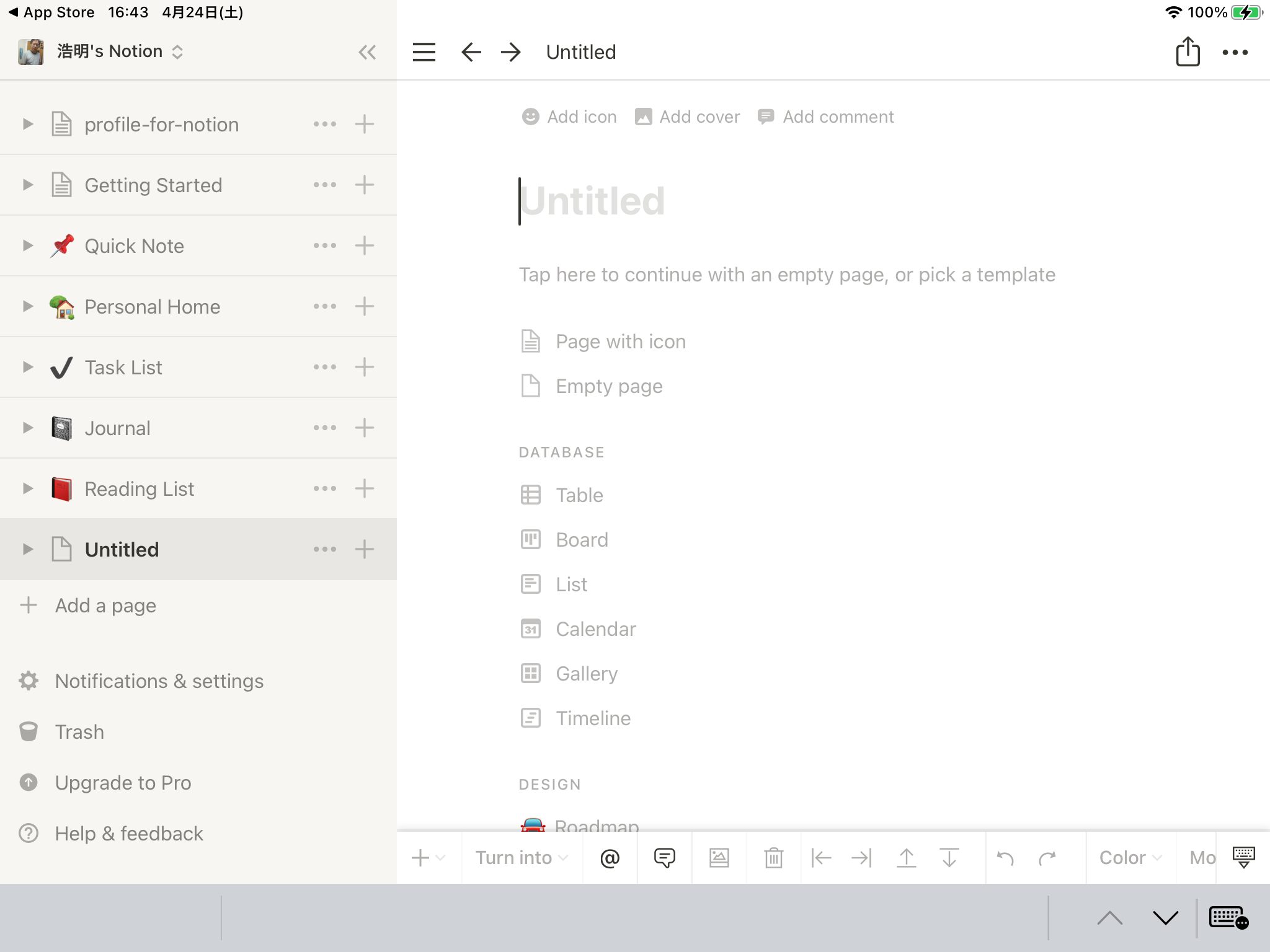Choose Board database option
The width and height of the screenshot is (1270, 952).
tap(564, 540)
